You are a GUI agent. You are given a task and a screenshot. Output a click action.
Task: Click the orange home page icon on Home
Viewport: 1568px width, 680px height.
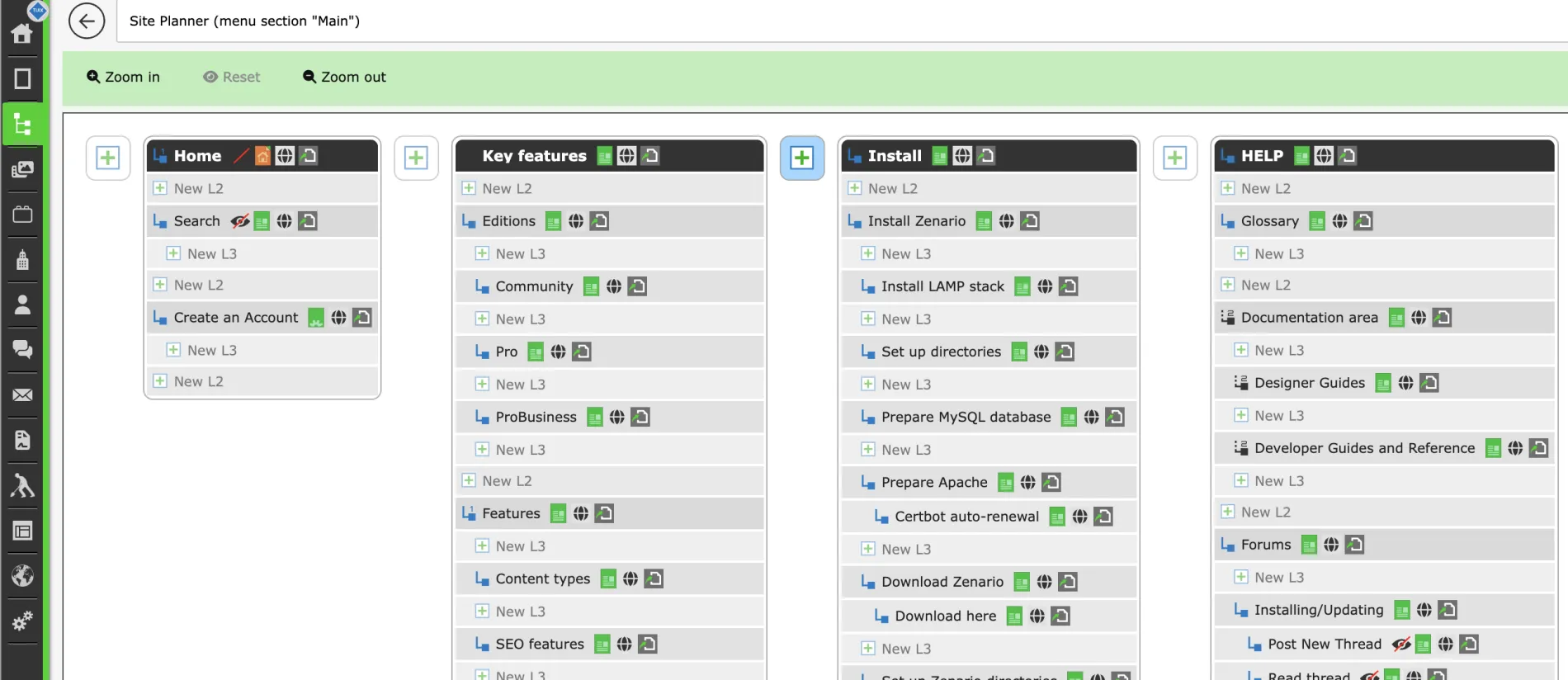pyautogui.click(x=262, y=156)
